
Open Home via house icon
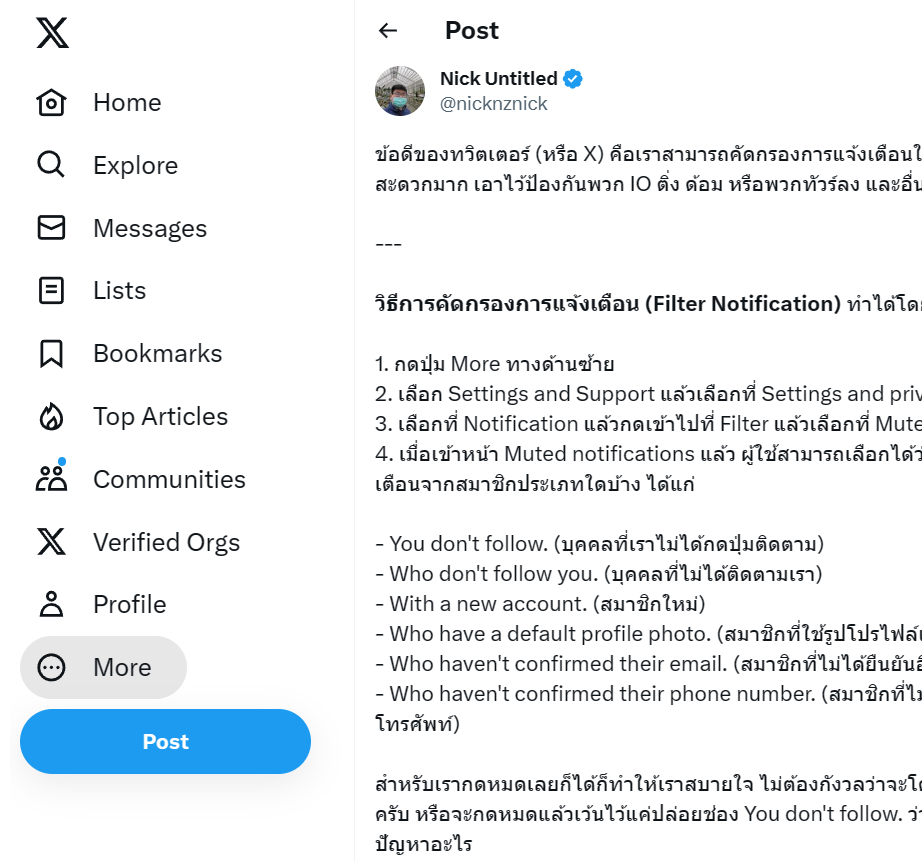click(51, 102)
